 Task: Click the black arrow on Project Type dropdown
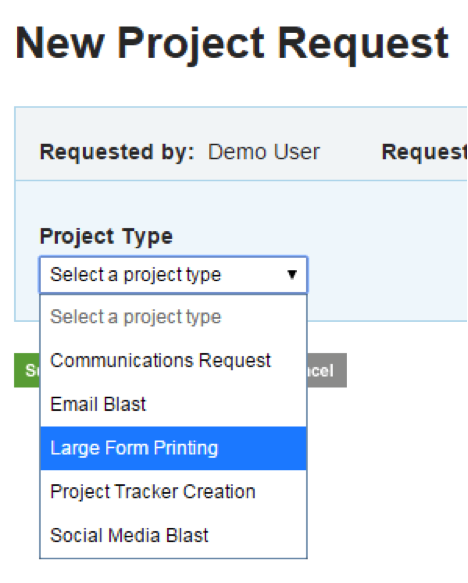tap(292, 275)
